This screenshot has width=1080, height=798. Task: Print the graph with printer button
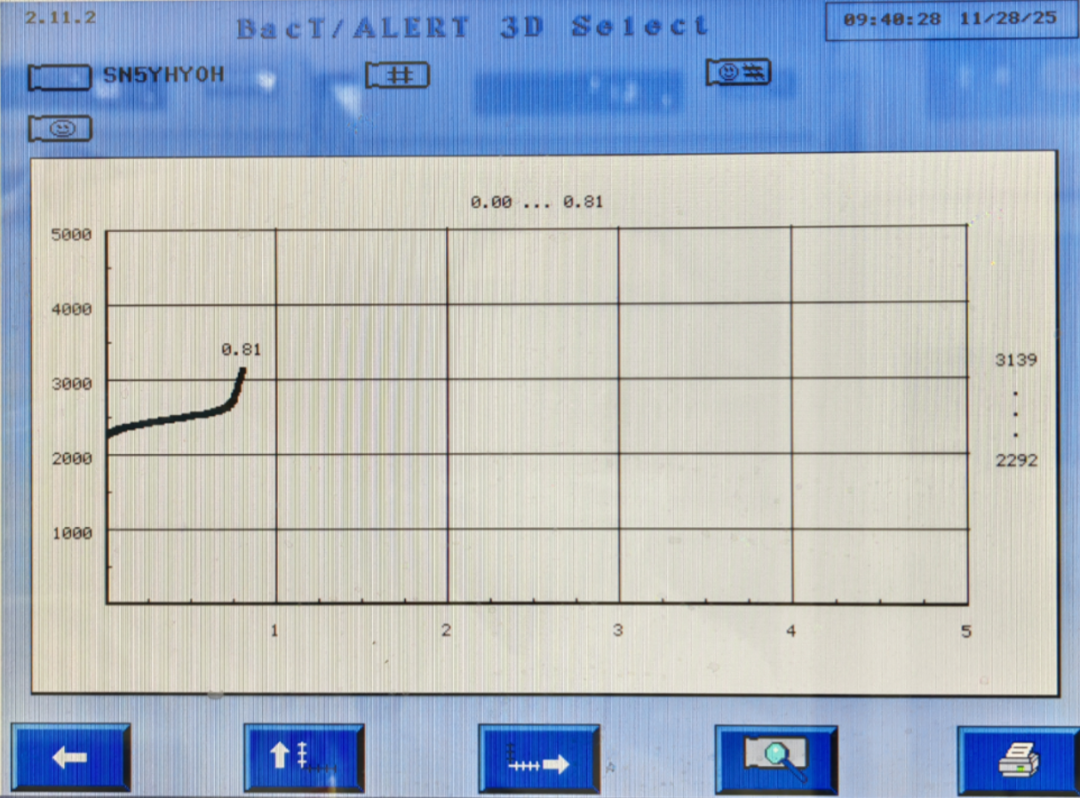(x=1018, y=761)
